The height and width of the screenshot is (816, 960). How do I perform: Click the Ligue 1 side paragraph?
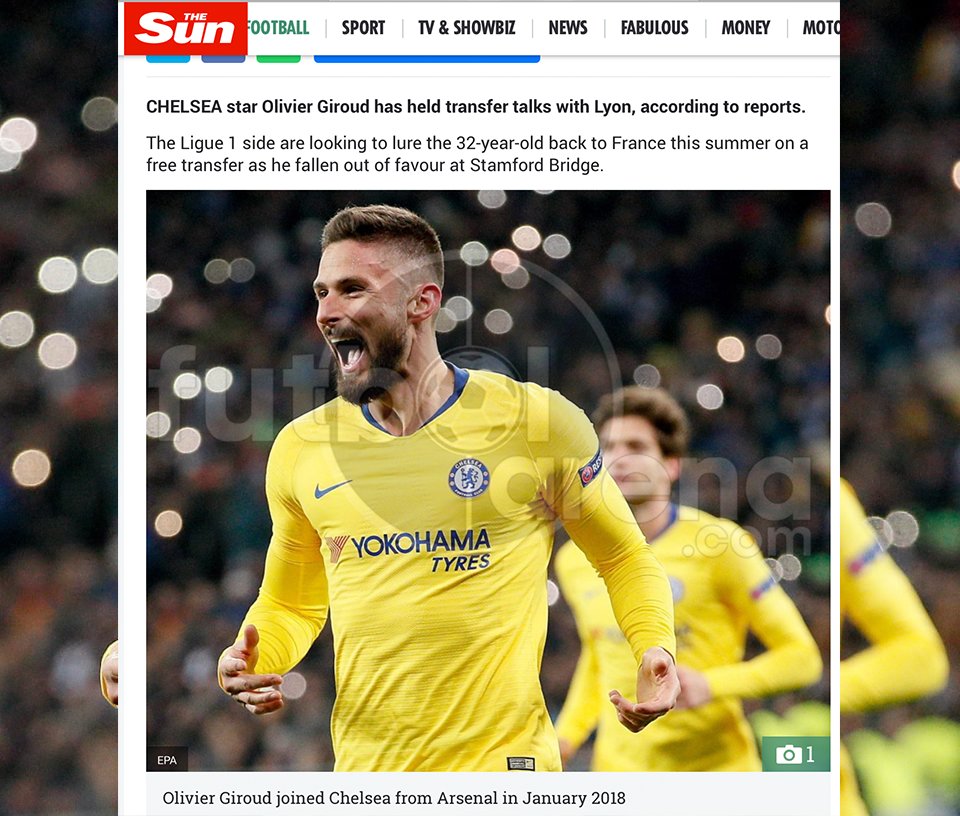477,154
